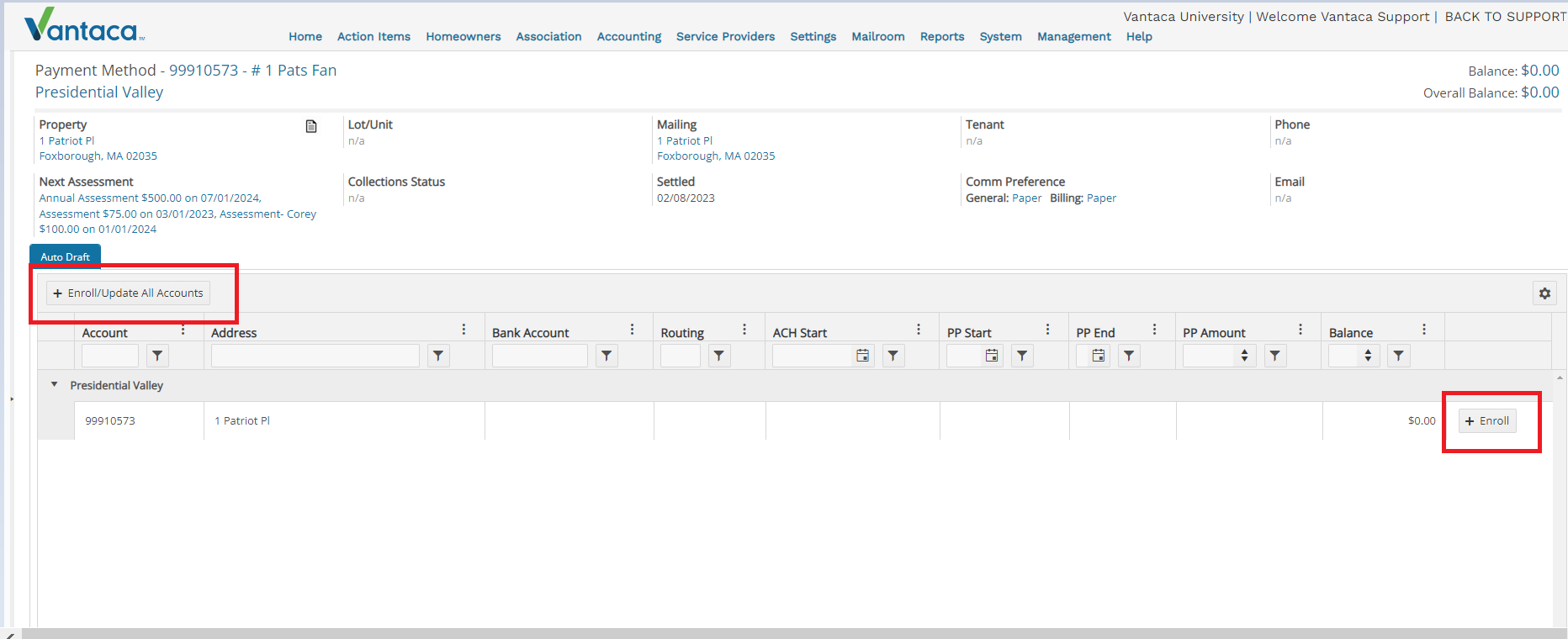Click BACK TO SUPPORT link
The width and height of the screenshot is (1568, 639).
[1506, 17]
